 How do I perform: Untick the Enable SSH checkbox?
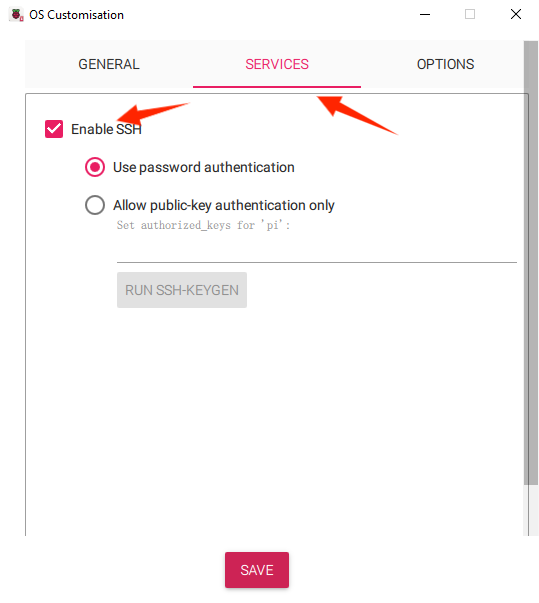[x=54, y=129]
